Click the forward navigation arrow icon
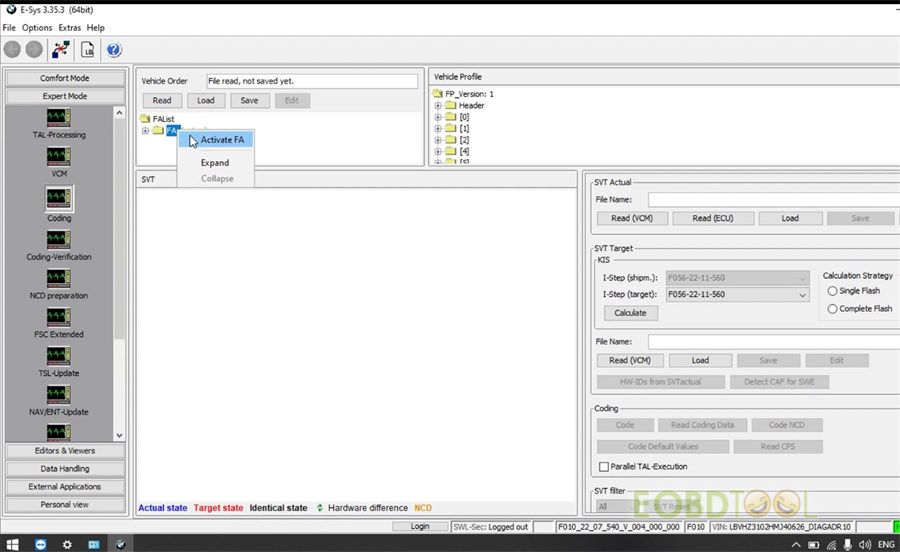Image resolution: width=900 pixels, height=552 pixels. (x=34, y=50)
